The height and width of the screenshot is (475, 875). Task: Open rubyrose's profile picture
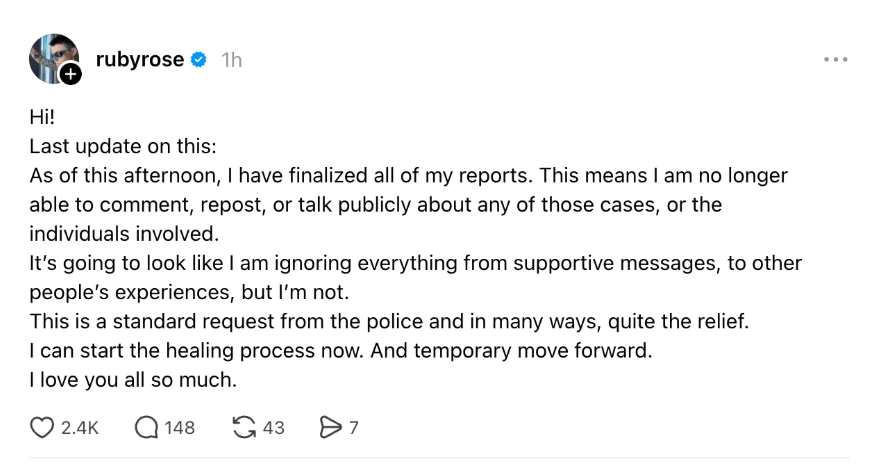50,57
